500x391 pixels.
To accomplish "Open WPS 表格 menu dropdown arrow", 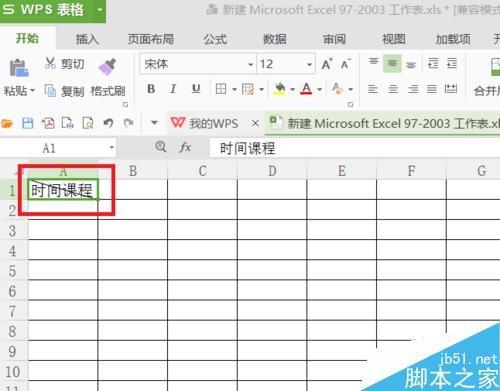I will tap(100, 10).
